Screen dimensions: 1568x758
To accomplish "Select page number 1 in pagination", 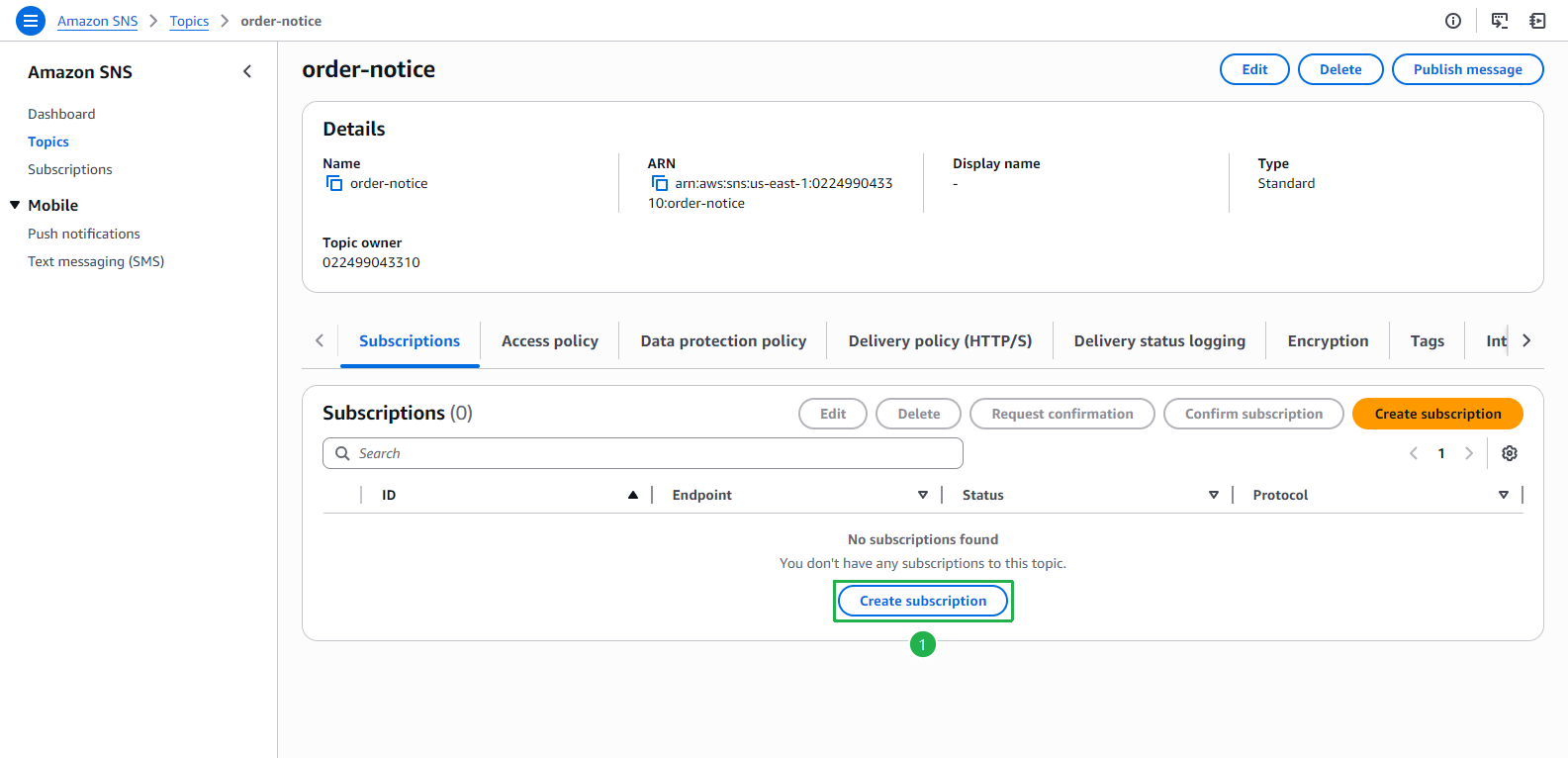I will 1441,453.
